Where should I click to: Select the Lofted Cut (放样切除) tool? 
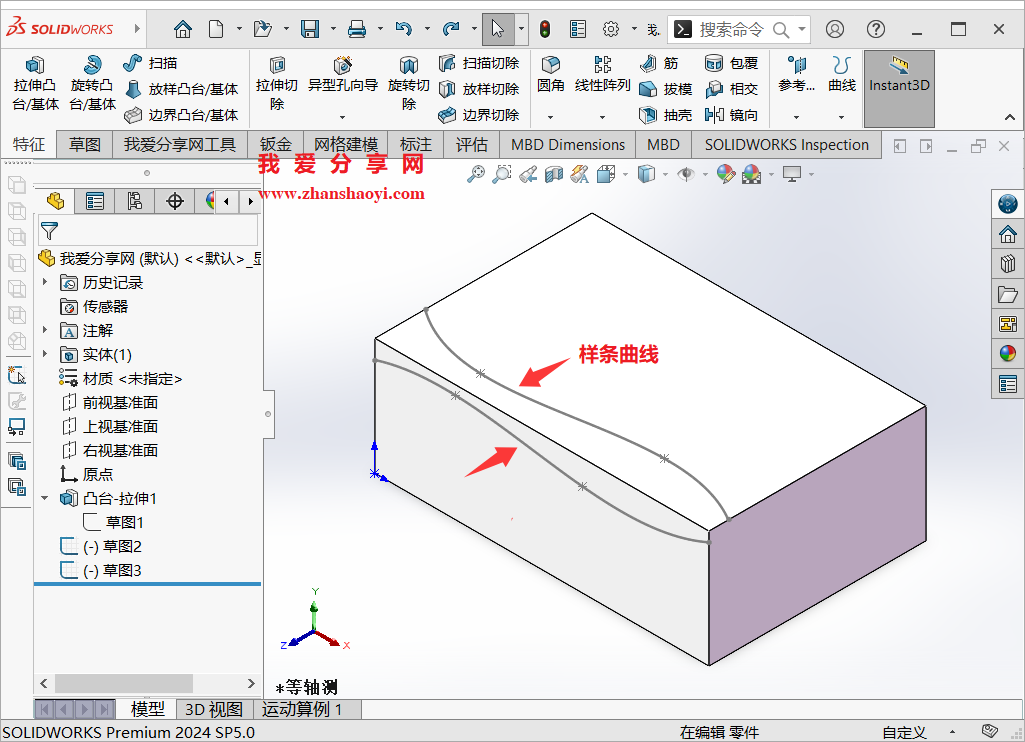coord(479,89)
